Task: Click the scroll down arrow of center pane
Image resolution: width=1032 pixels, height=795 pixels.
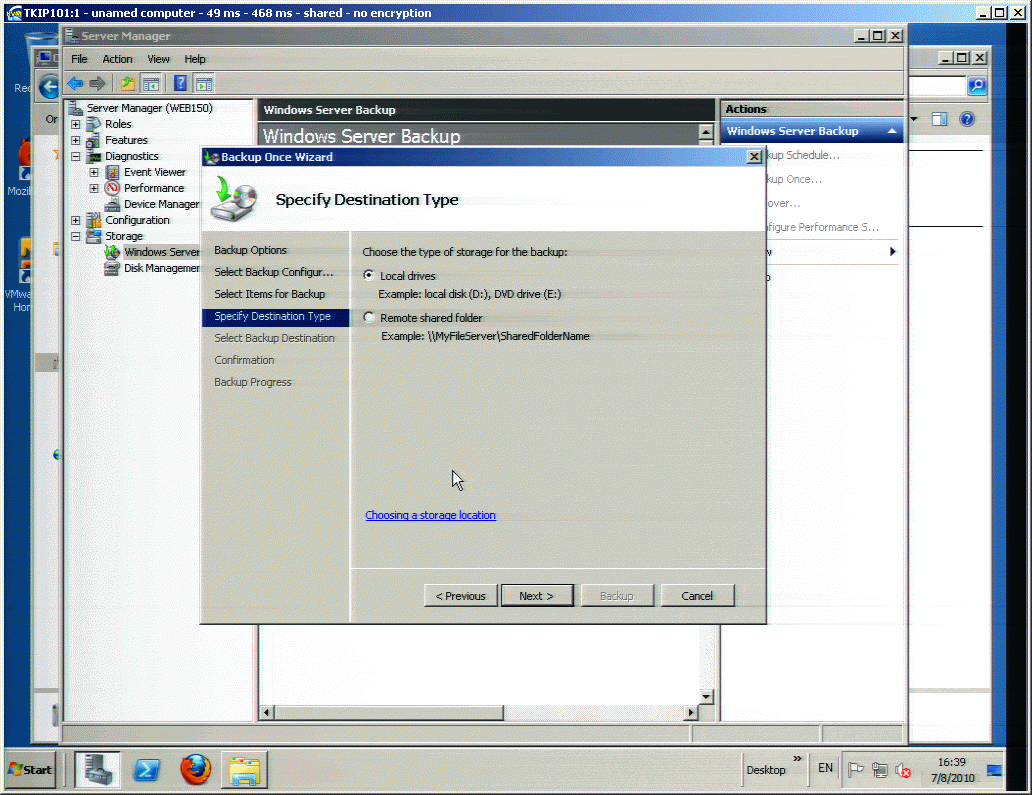Action: pyautogui.click(x=706, y=696)
